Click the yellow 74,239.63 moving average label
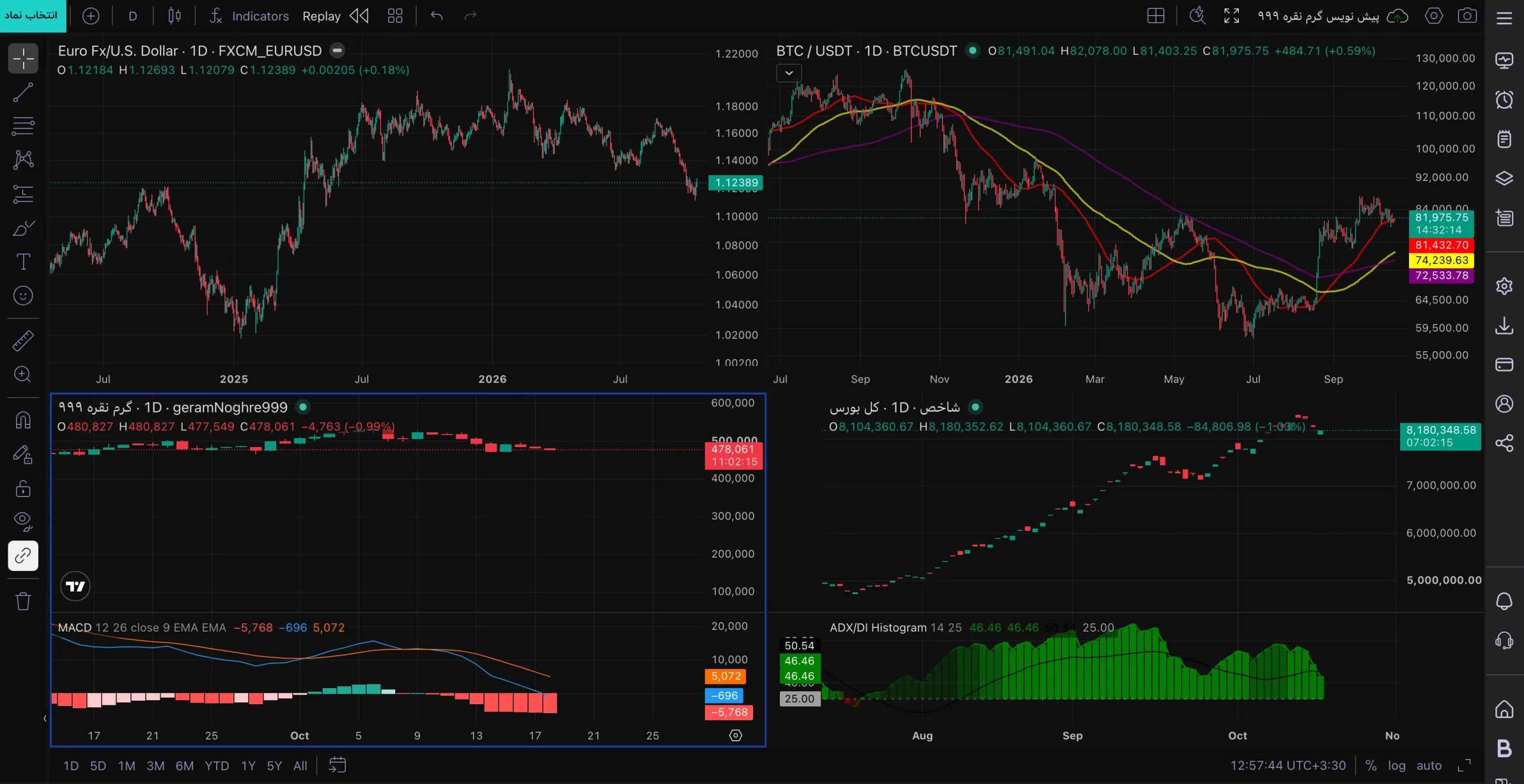 (1441, 260)
